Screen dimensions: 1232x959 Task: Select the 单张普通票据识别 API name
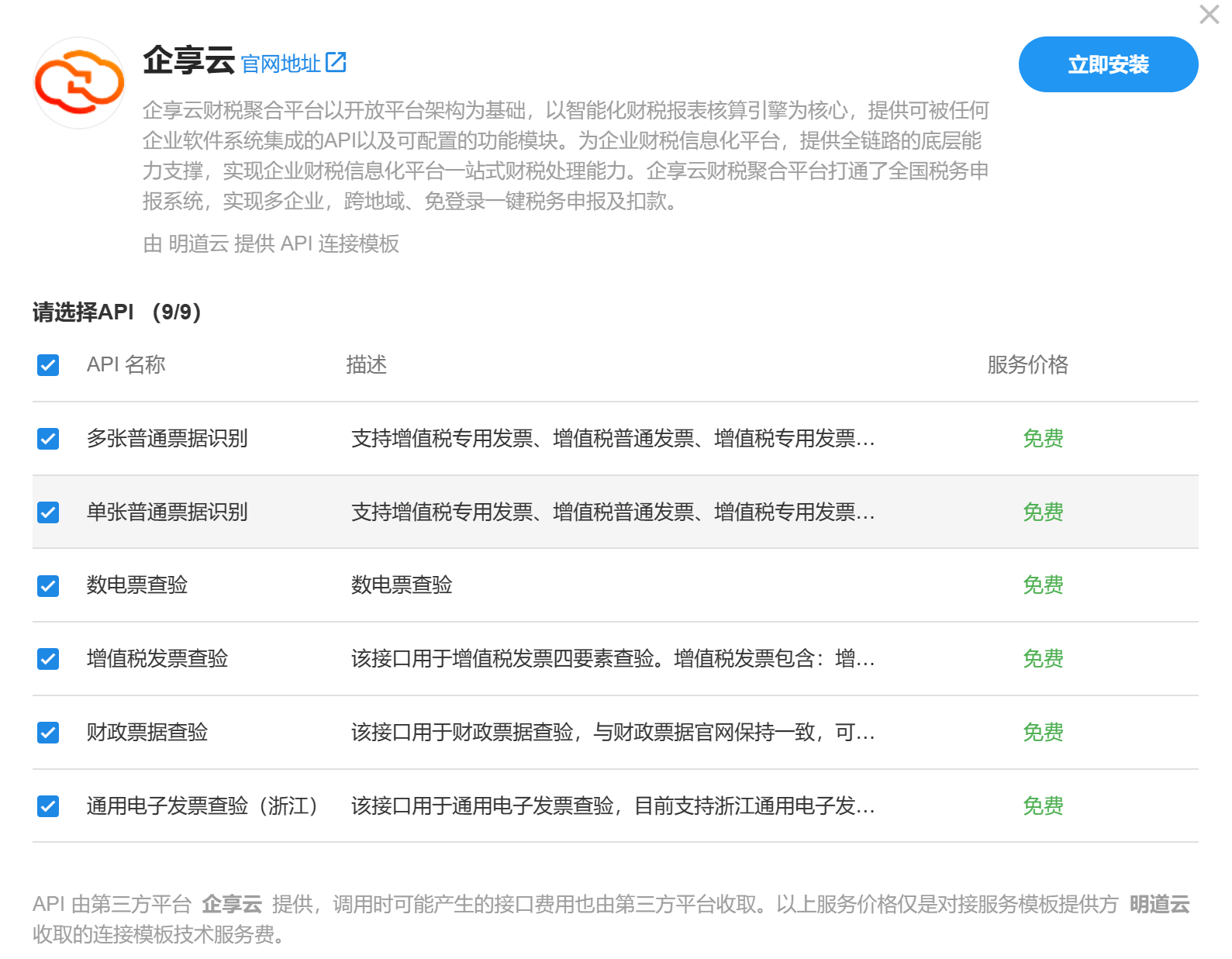167,512
